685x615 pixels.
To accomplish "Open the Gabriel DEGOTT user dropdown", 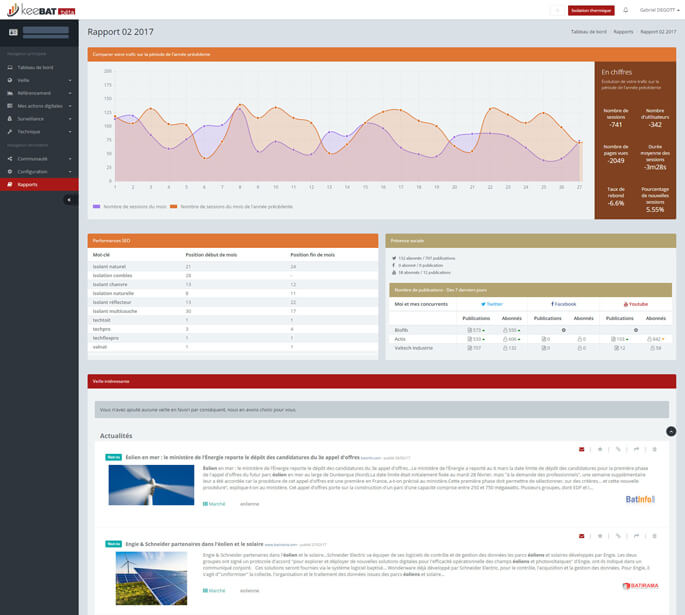I will [659, 10].
